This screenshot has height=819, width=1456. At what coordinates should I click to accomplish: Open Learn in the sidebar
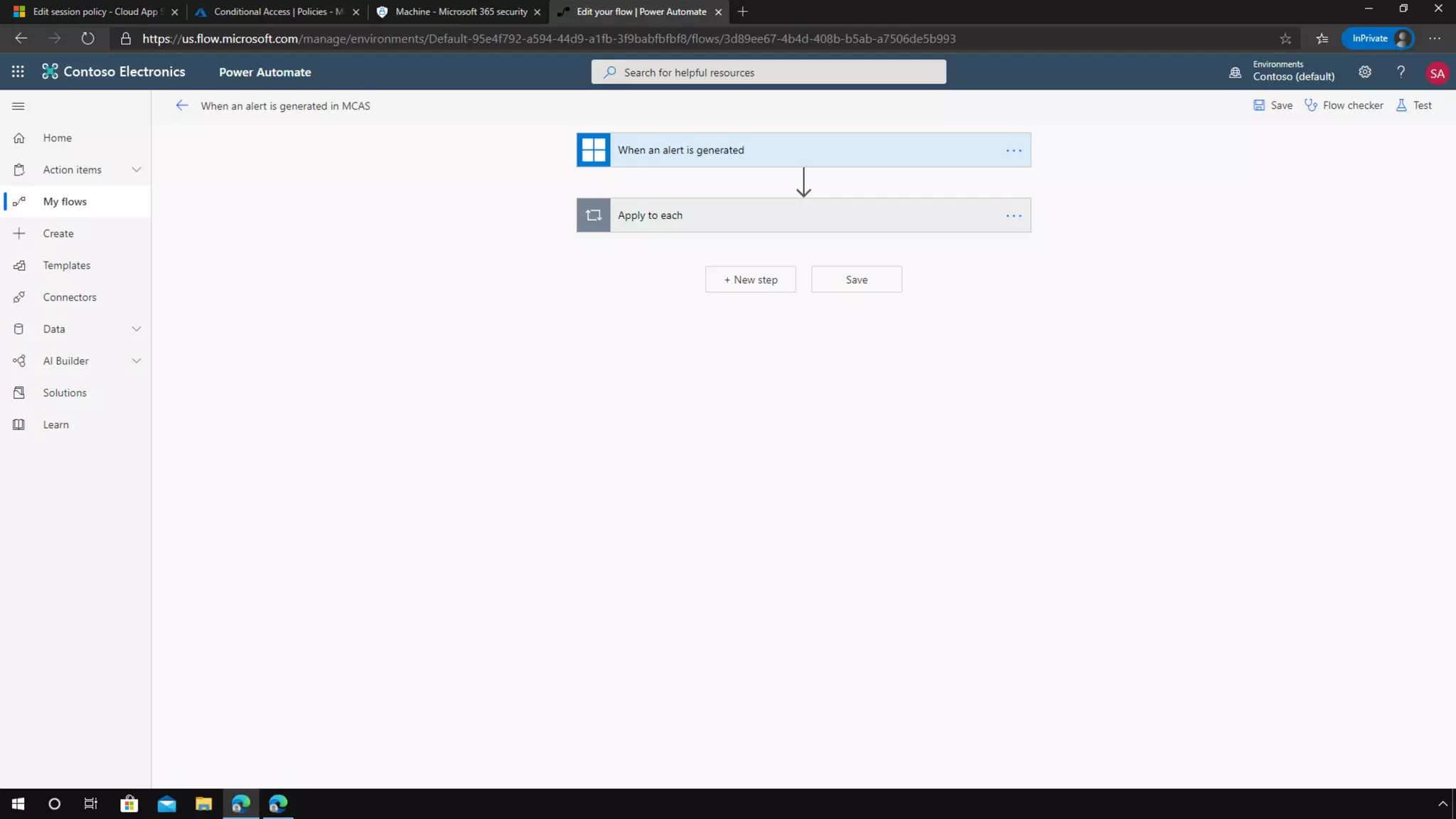point(75,424)
